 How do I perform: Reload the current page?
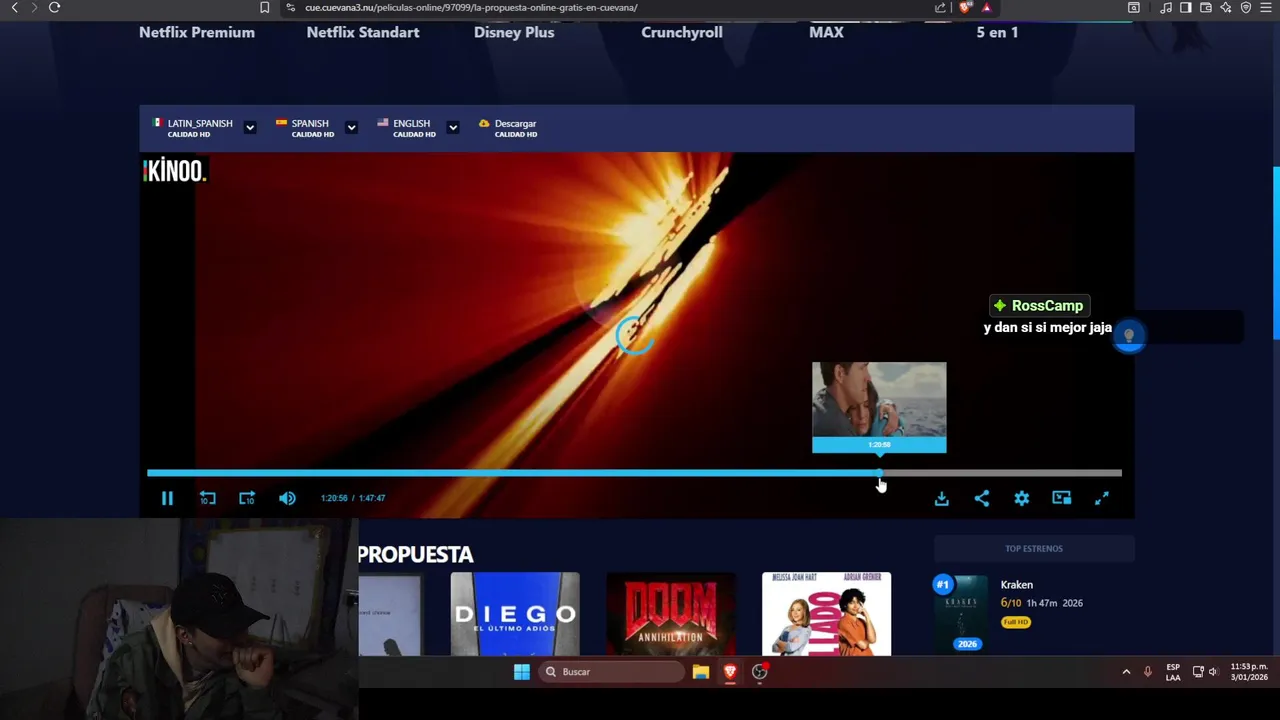click(54, 8)
